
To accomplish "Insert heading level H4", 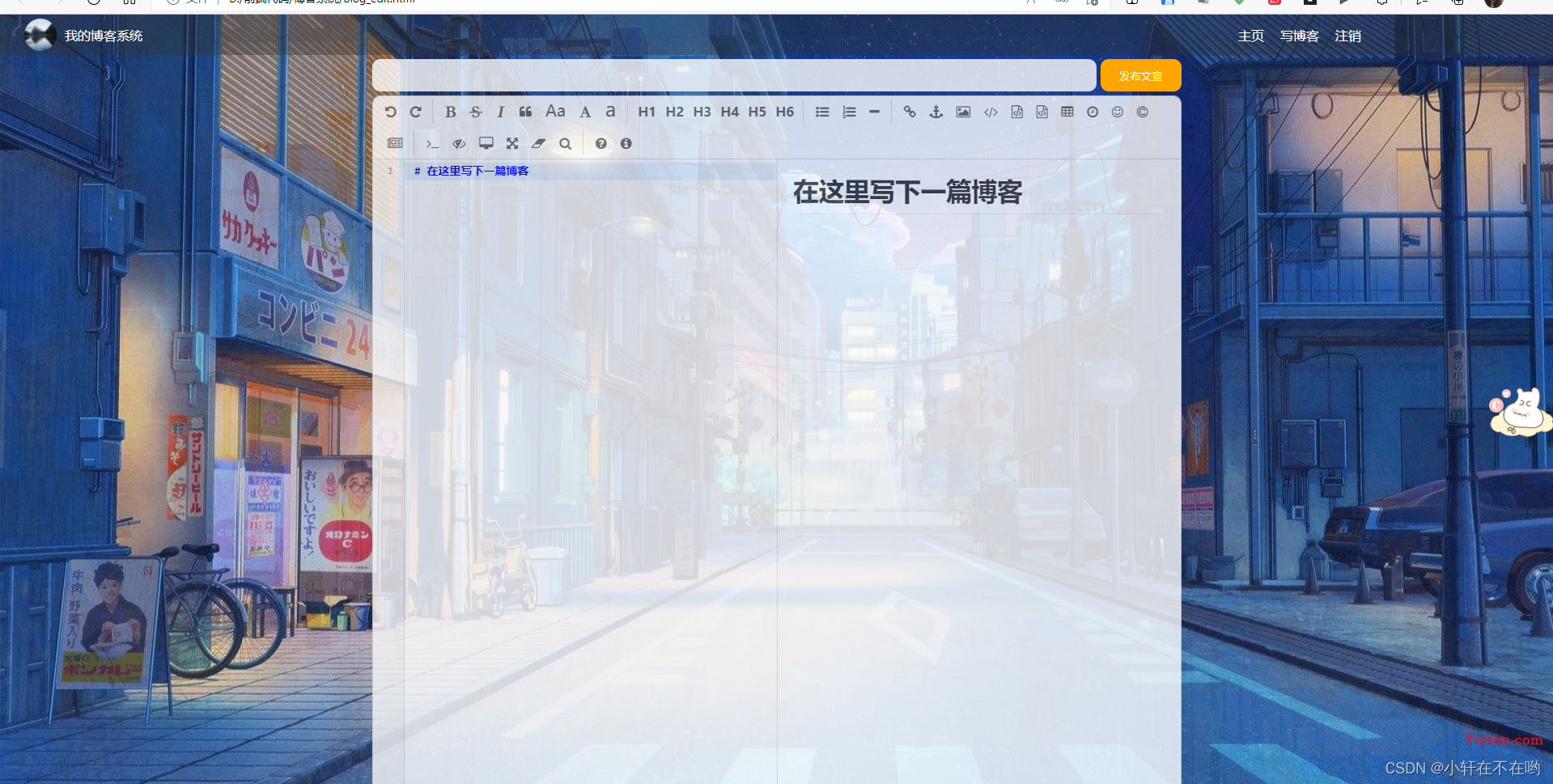I will click(x=730, y=112).
